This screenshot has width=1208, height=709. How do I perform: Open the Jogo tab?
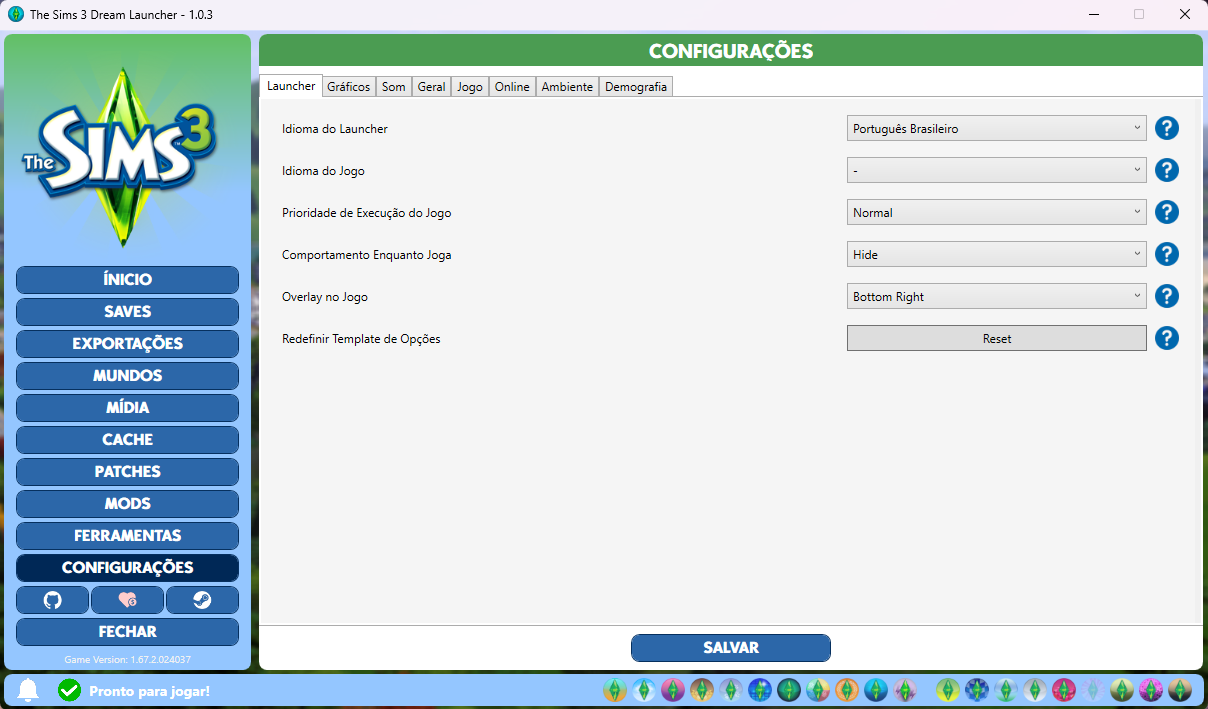point(470,87)
